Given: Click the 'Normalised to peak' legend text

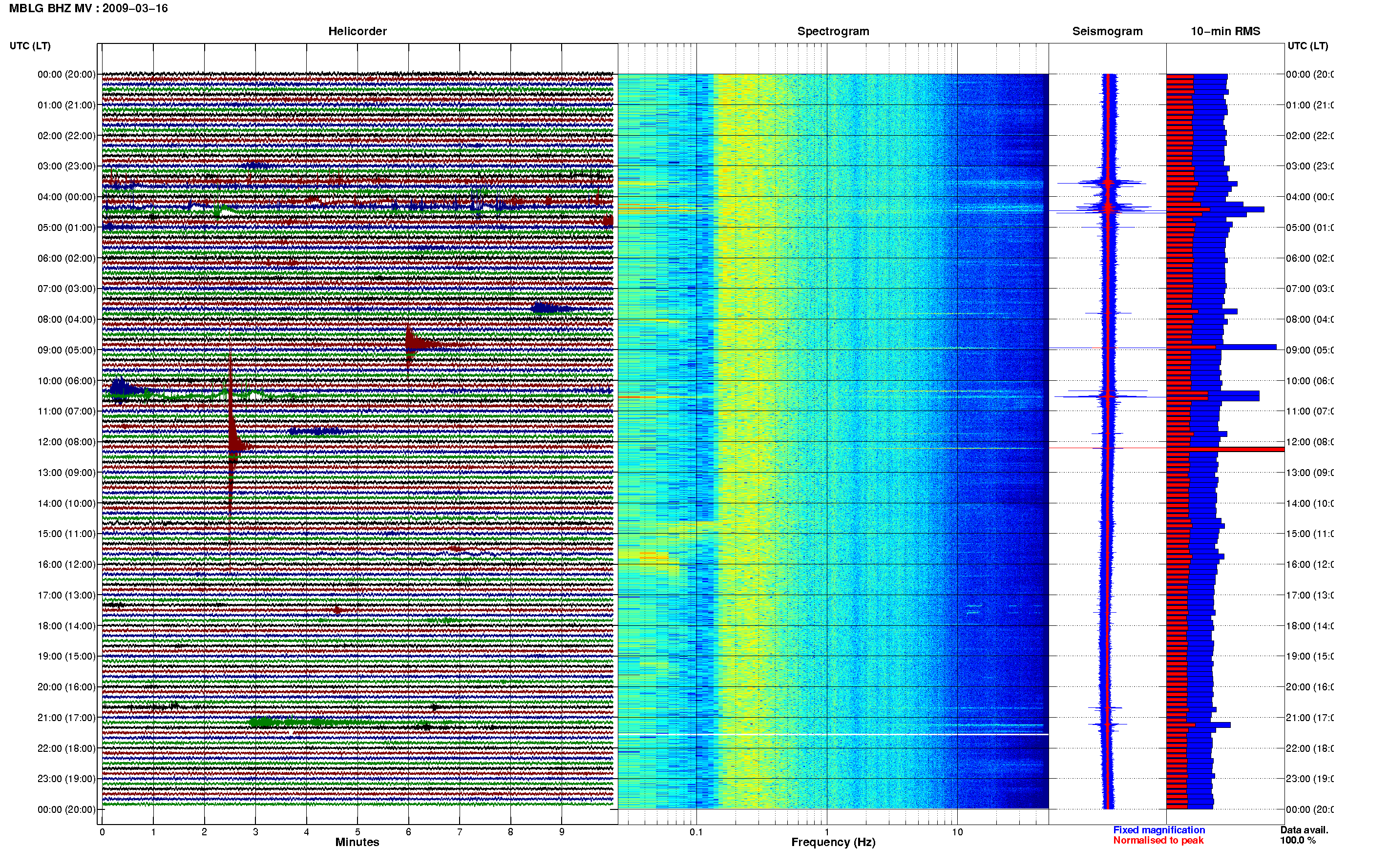Looking at the screenshot, I should point(1158,841).
